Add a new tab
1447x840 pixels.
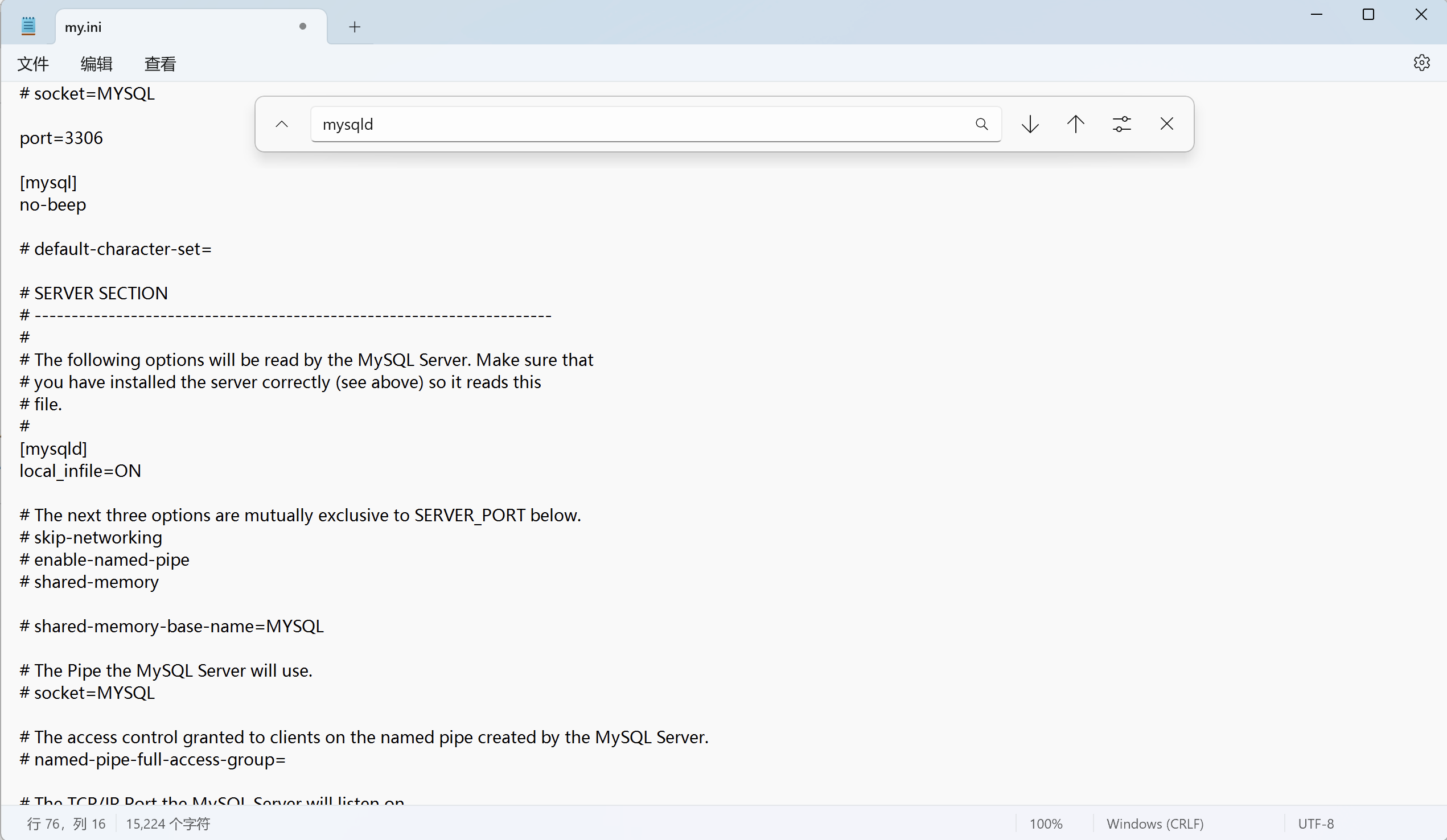pyautogui.click(x=355, y=27)
